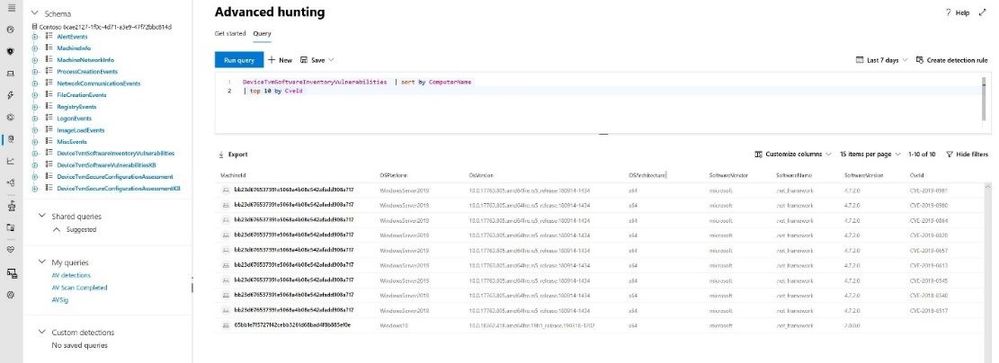
Task: Expand the AlertEvents table
Action: pos(35,37)
